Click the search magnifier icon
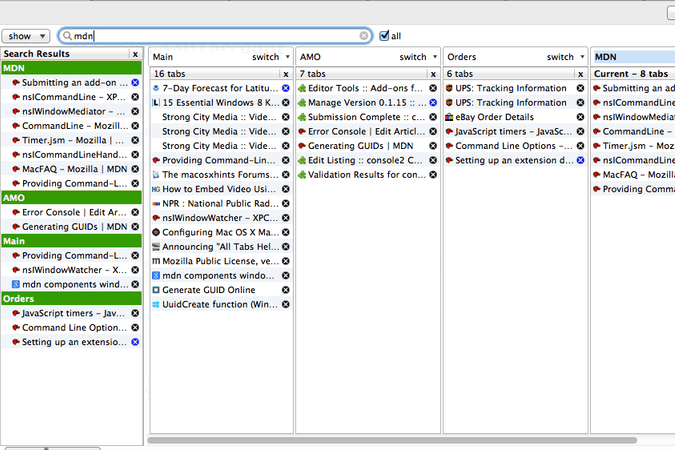 (x=67, y=36)
